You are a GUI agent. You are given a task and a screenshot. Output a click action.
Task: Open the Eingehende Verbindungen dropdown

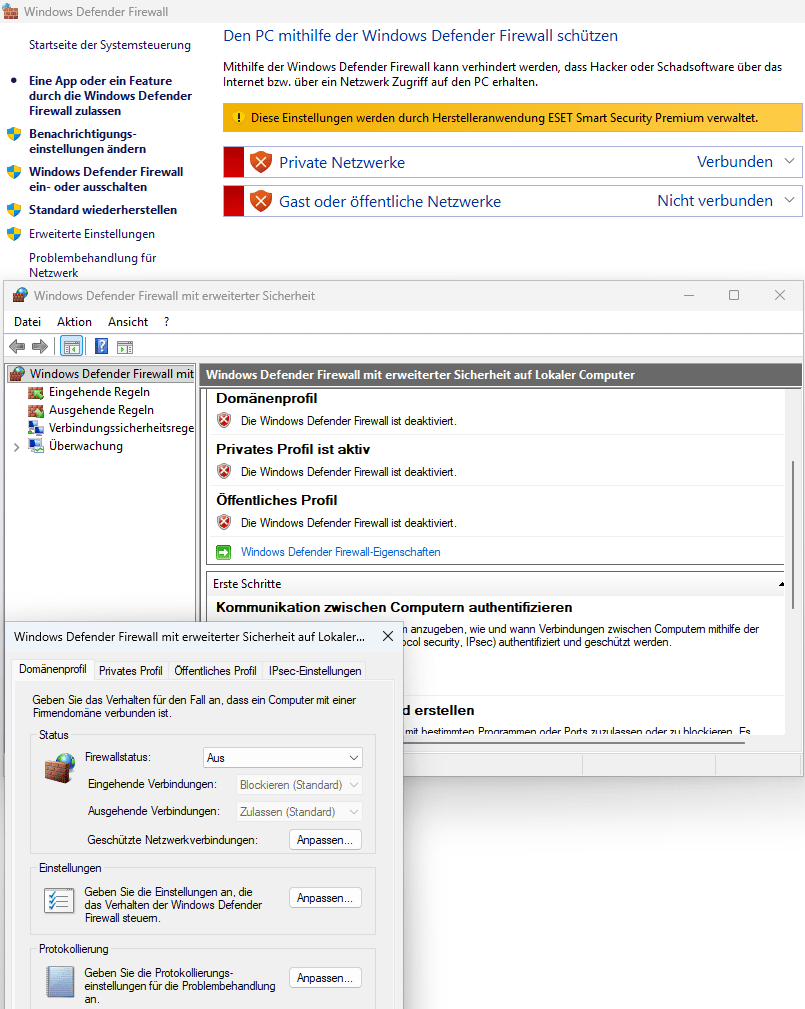pos(299,785)
